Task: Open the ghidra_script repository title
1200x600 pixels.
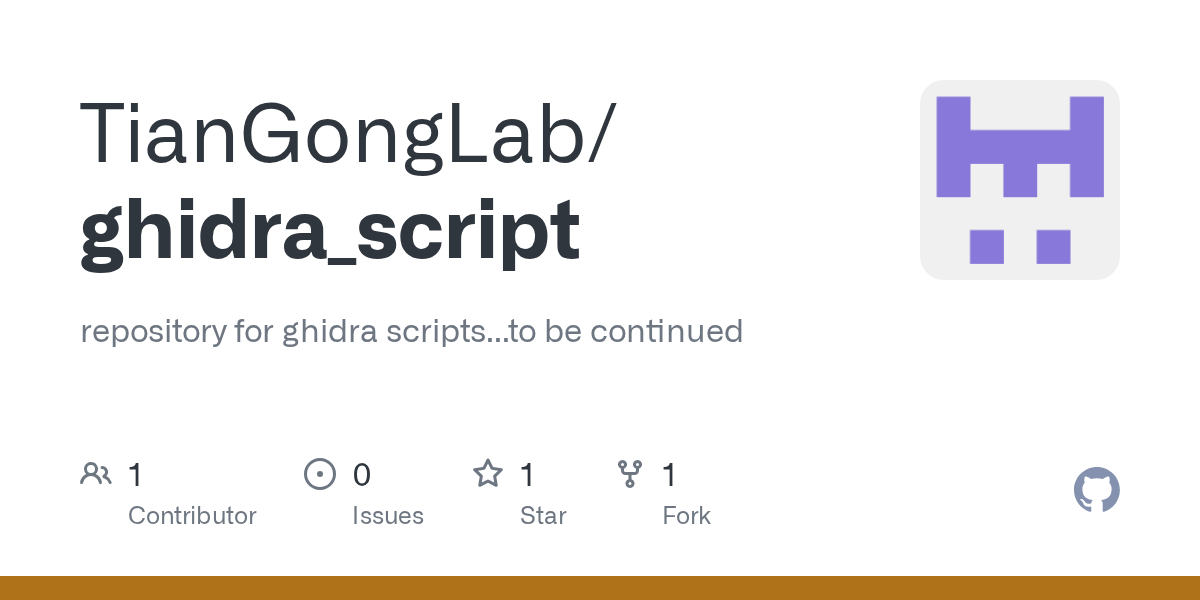Action: [x=330, y=230]
